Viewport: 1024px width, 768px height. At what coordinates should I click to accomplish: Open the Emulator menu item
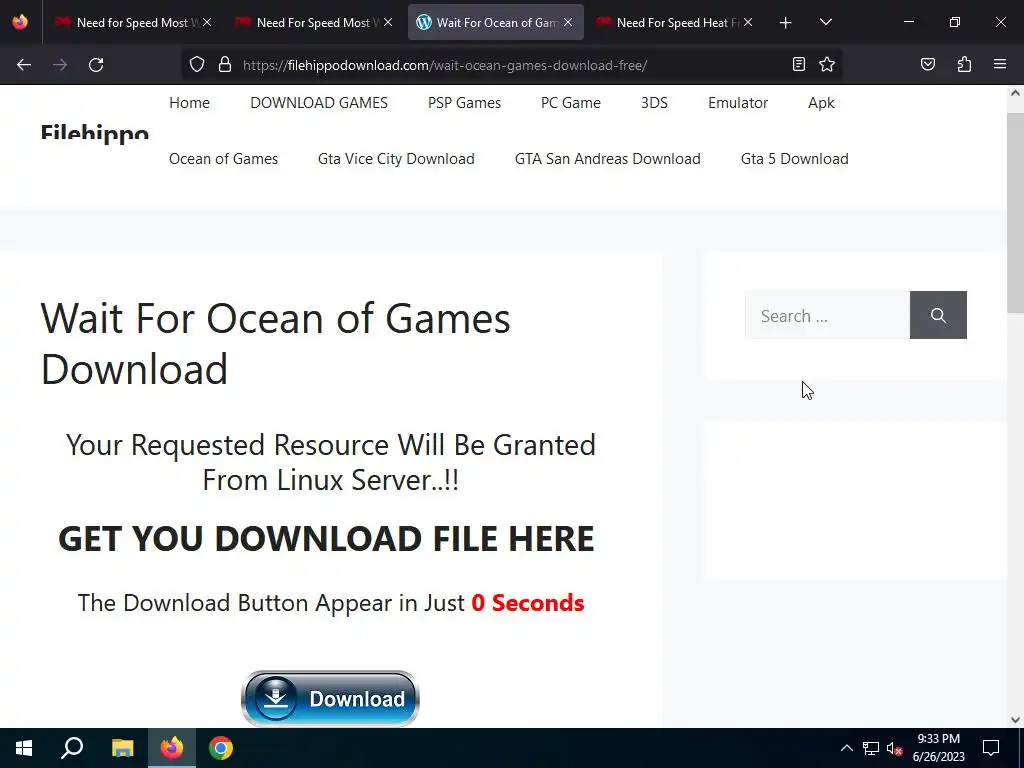[x=738, y=103]
